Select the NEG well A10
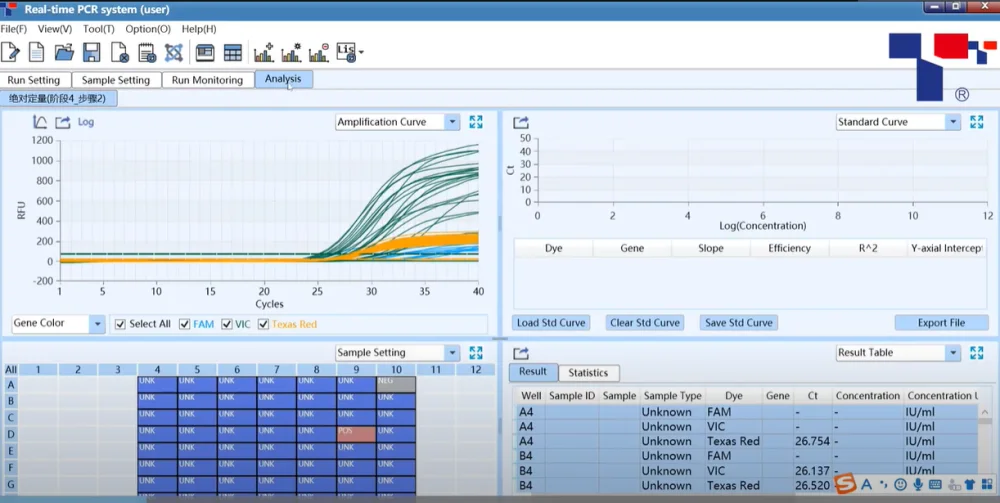 [x=396, y=384]
